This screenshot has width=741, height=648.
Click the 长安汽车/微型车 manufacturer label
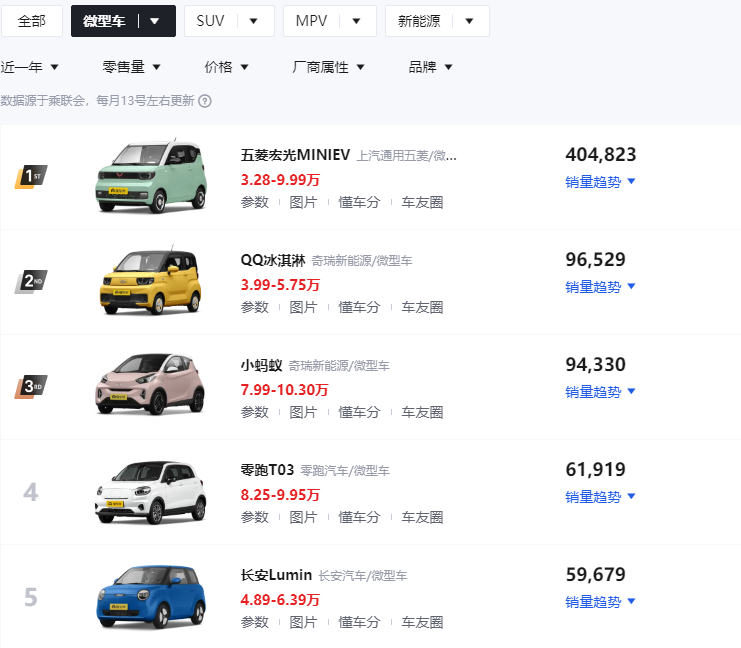point(362,575)
